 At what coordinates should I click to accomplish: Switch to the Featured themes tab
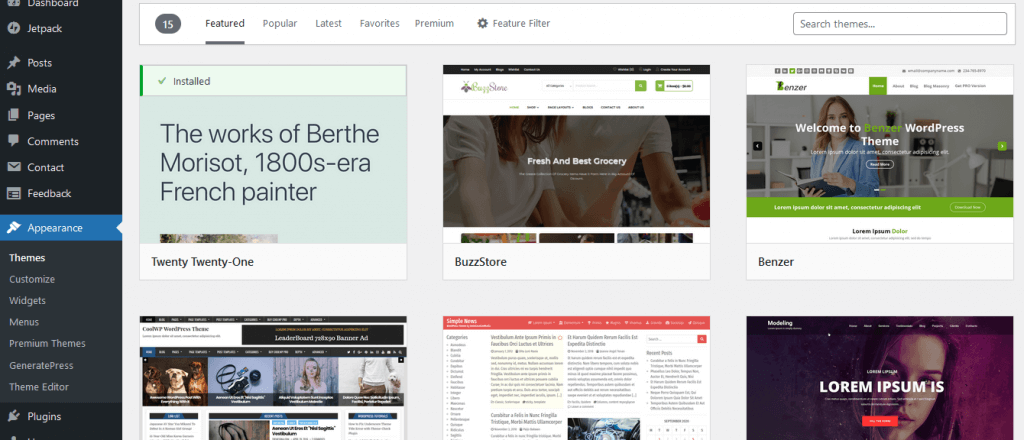pos(225,24)
